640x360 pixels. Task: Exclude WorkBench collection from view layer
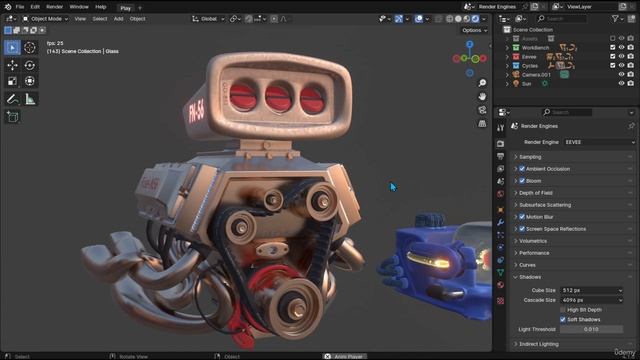(613, 47)
